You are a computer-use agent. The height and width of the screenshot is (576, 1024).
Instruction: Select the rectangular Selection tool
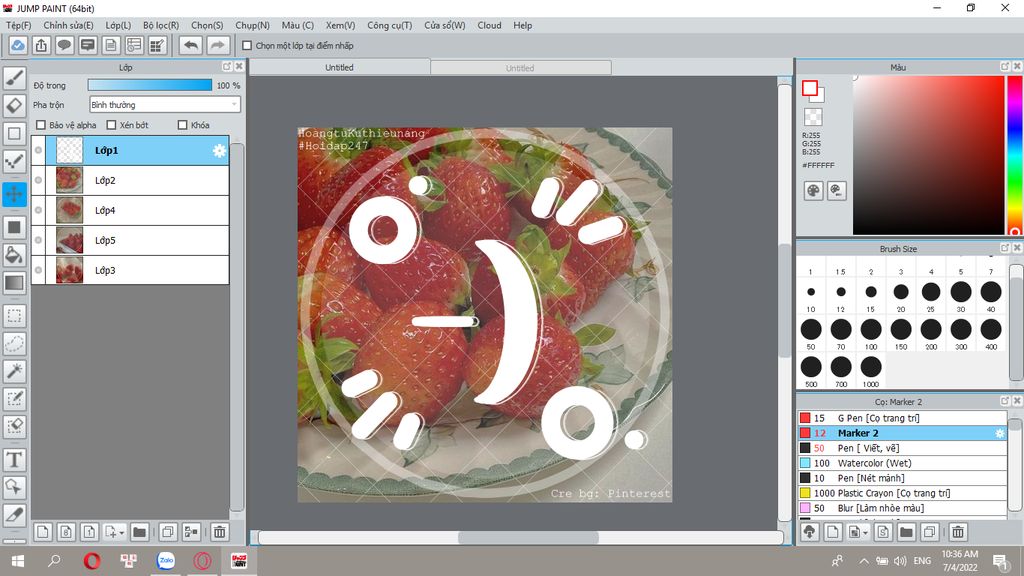click(14, 316)
